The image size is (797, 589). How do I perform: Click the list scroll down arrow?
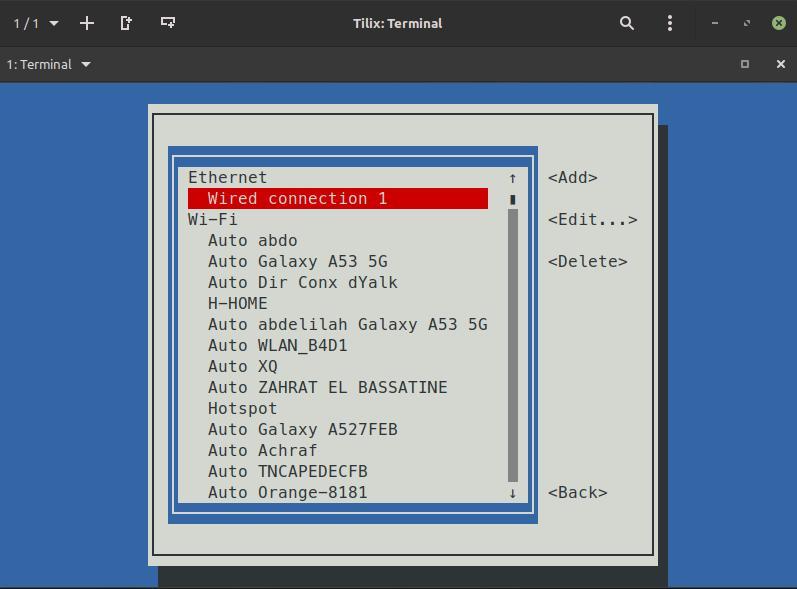pos(513,493)
